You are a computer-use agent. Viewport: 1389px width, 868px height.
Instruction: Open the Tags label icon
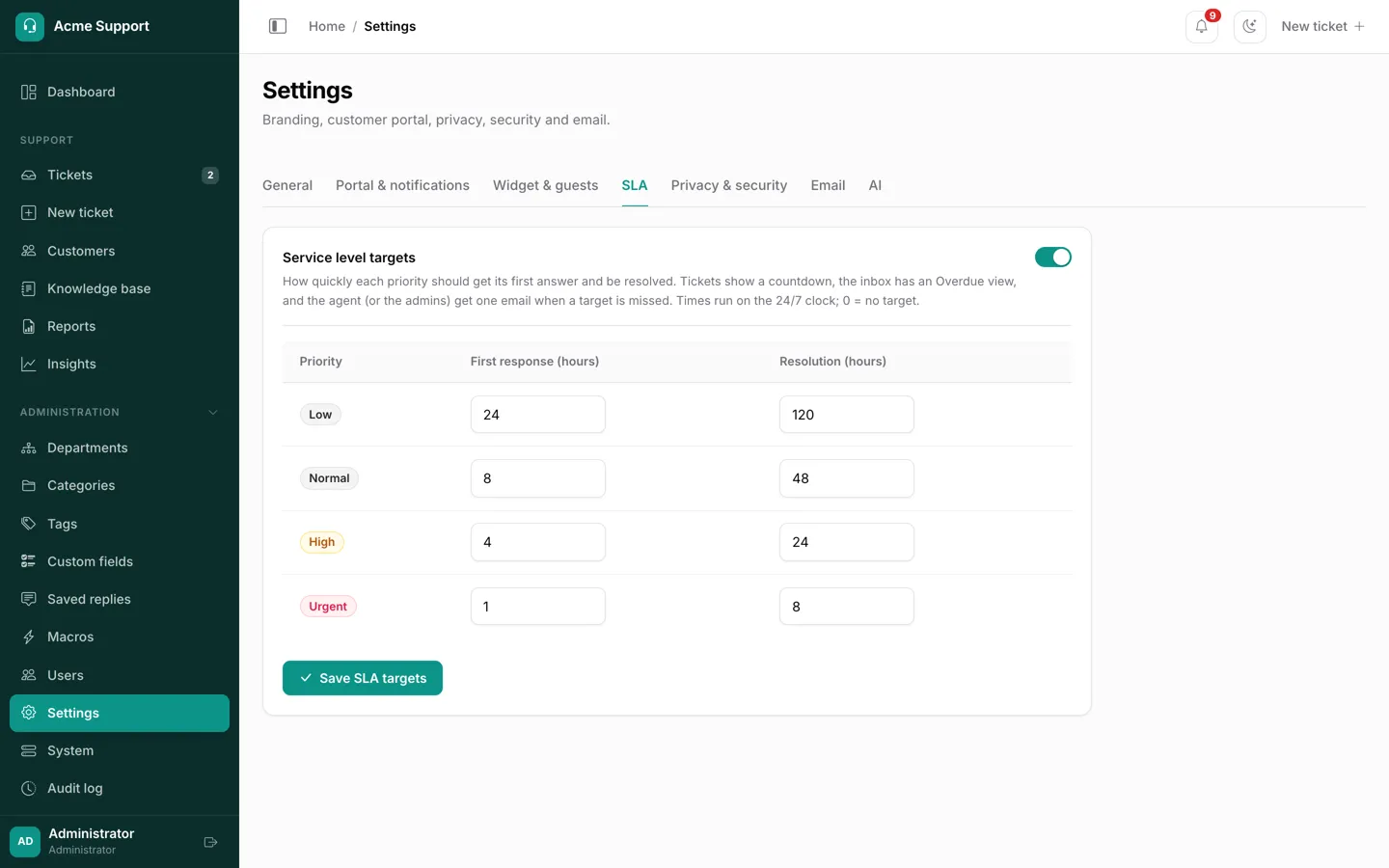click(x=29, y=524)
